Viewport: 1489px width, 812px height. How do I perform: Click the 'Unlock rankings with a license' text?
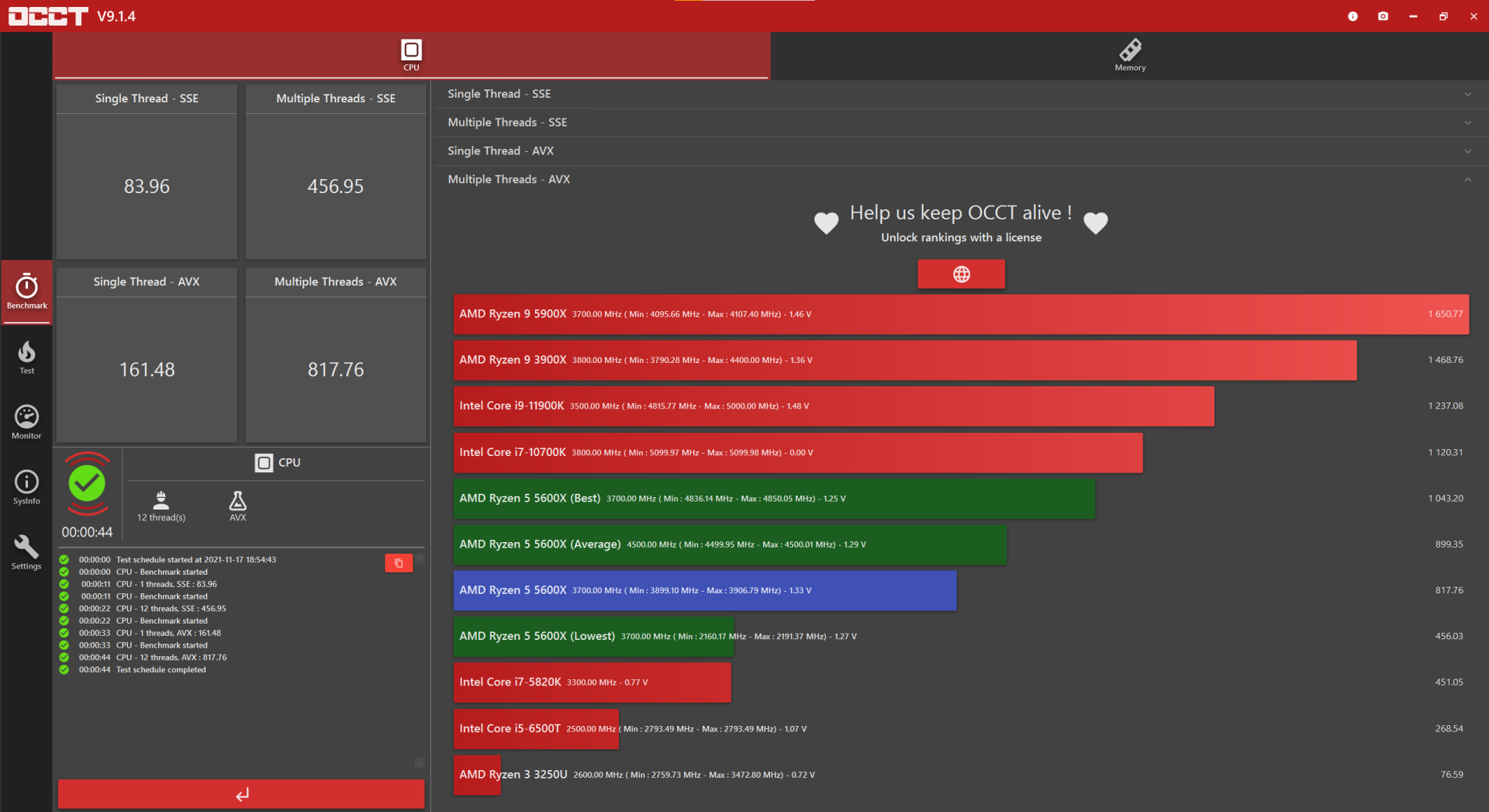click(x=961, y=237)
